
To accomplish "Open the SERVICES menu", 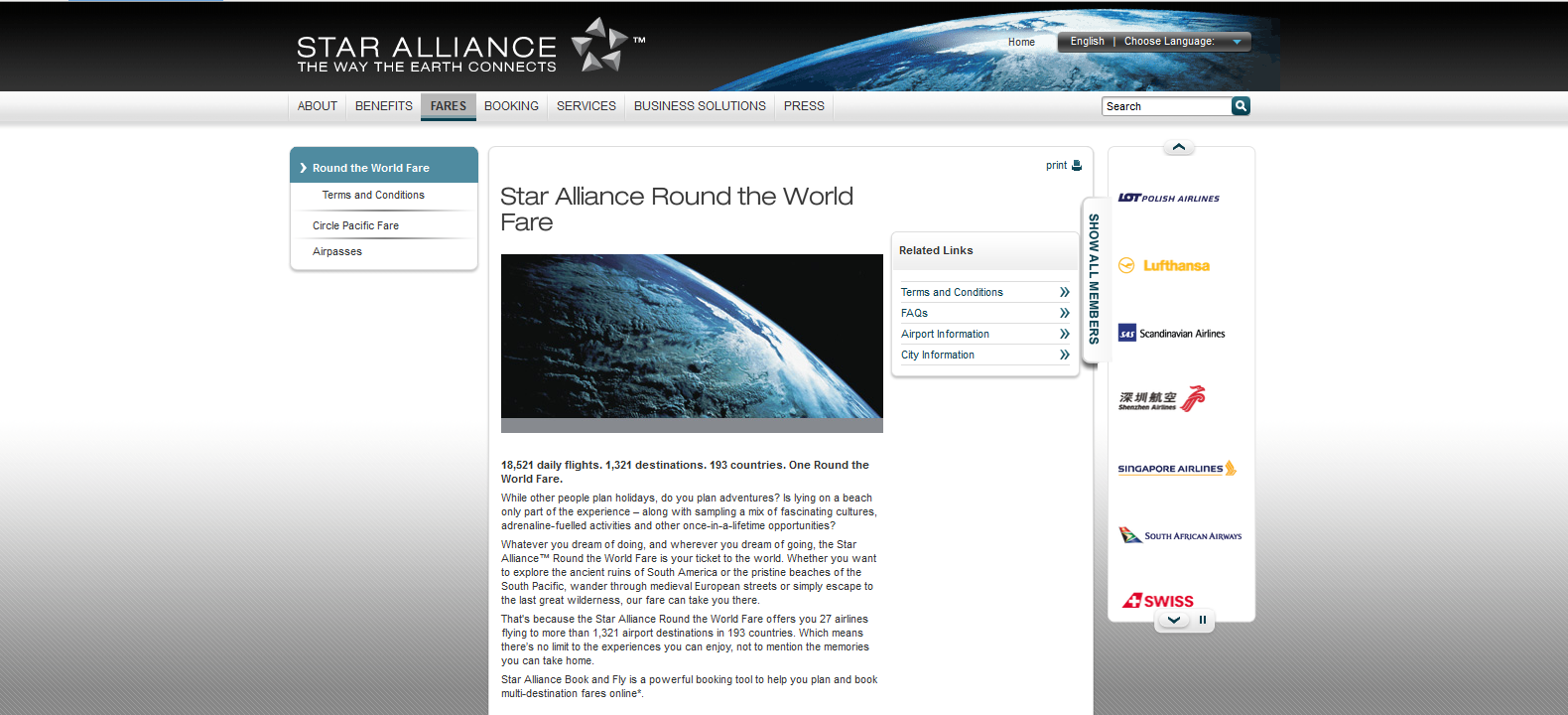I will pos(587,106).
